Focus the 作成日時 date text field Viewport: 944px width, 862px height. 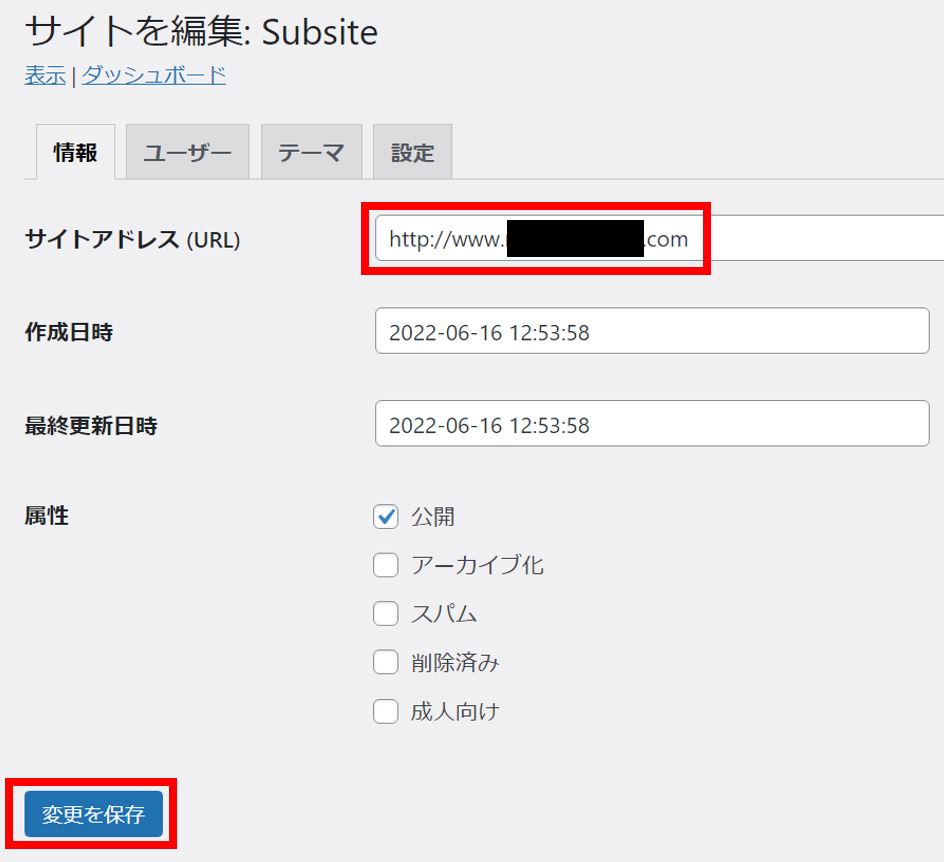[652, 332]
